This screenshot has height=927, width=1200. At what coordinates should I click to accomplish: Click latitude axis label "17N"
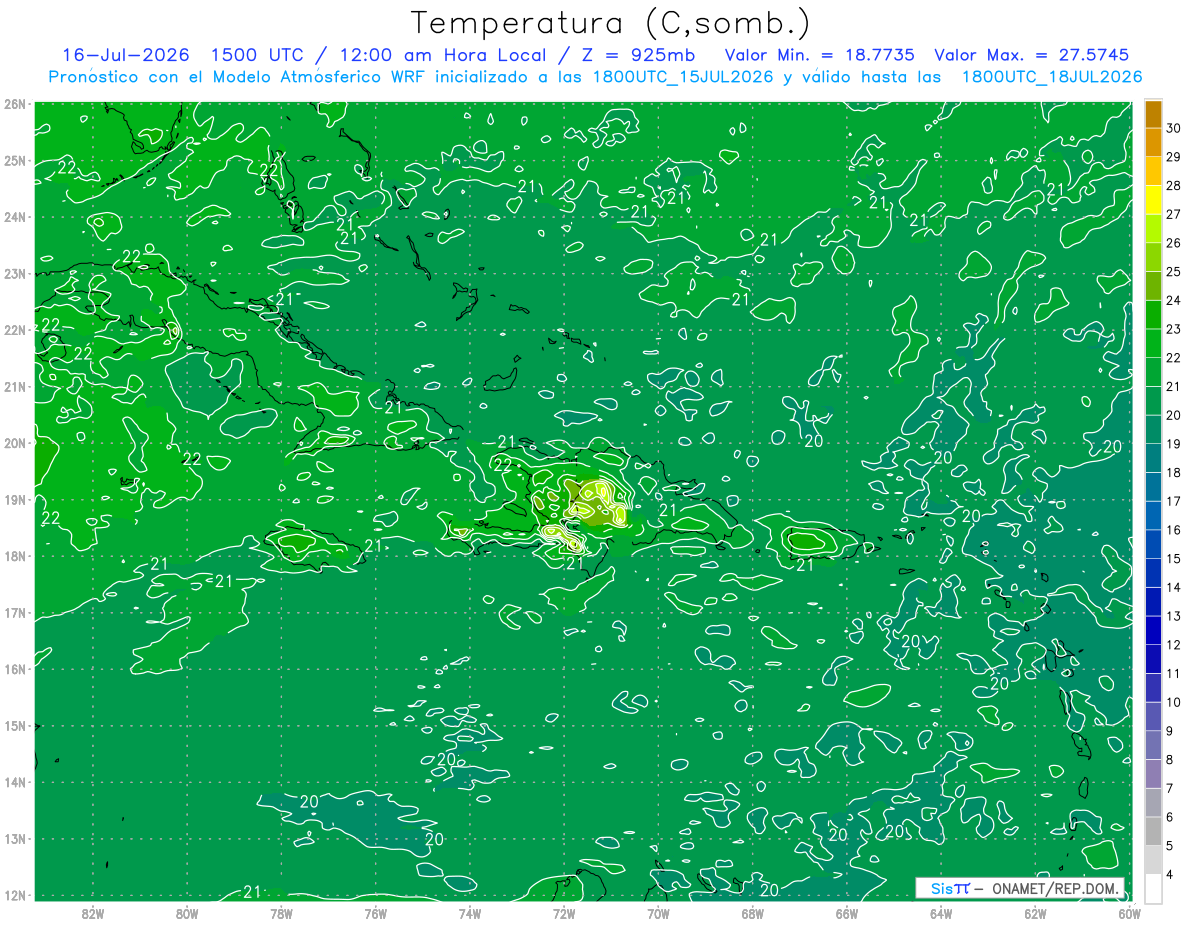pyautogui.click(x=14, y=612)
